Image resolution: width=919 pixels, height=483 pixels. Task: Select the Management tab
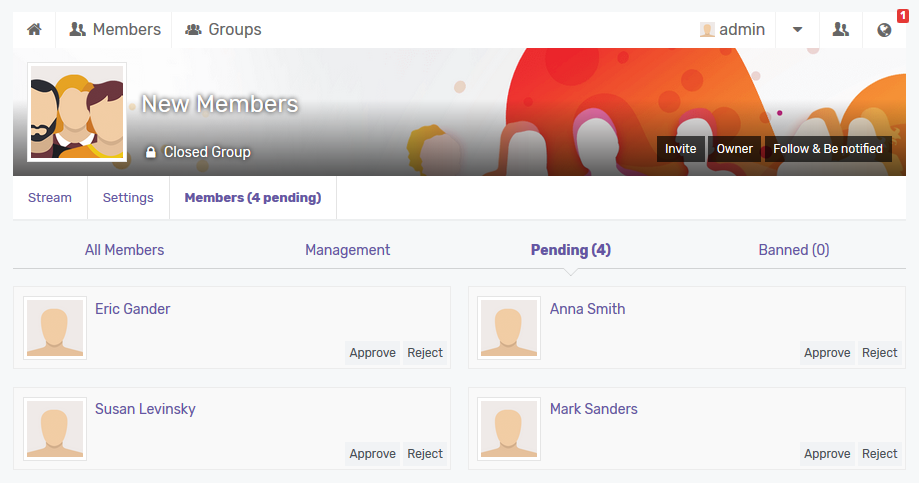(348, 250)
